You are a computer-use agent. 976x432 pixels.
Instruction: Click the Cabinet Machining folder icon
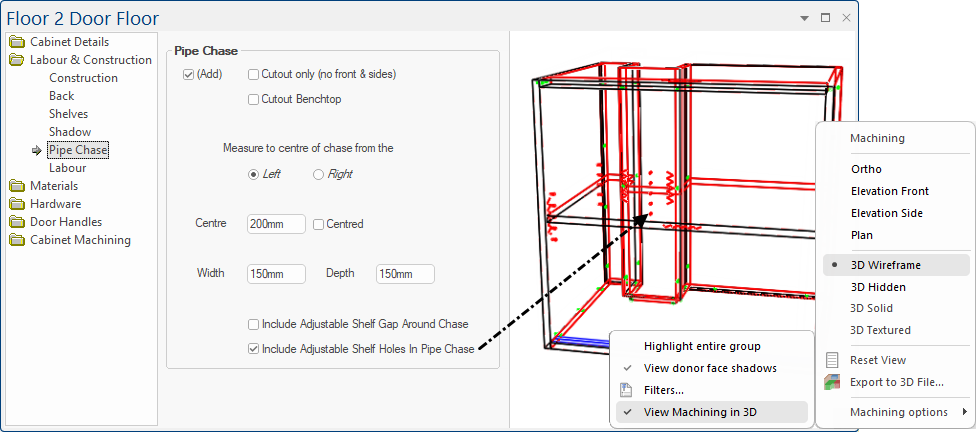tap(17, 240)
